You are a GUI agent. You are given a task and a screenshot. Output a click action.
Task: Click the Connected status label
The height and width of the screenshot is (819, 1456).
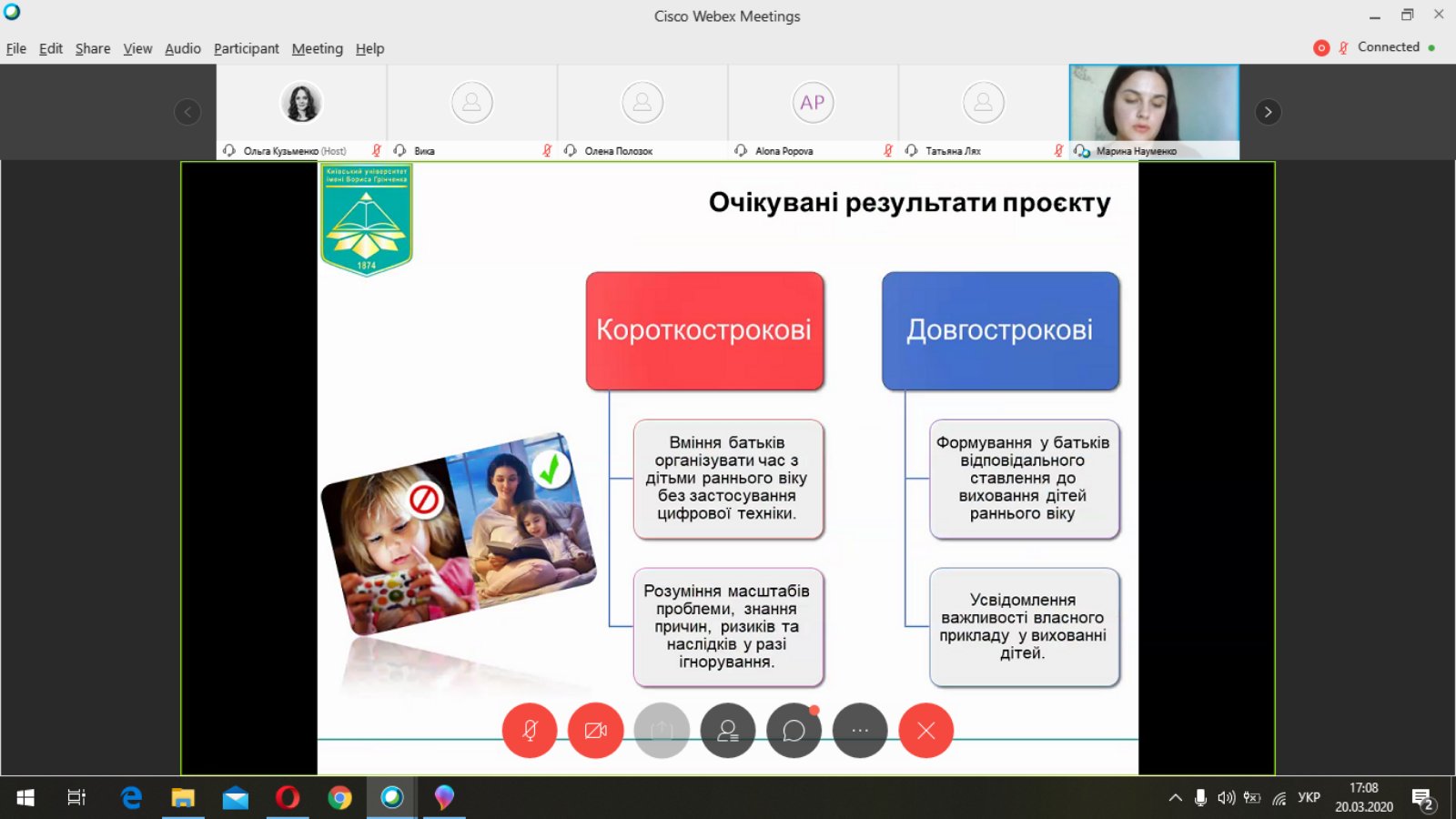[1389, 47]
